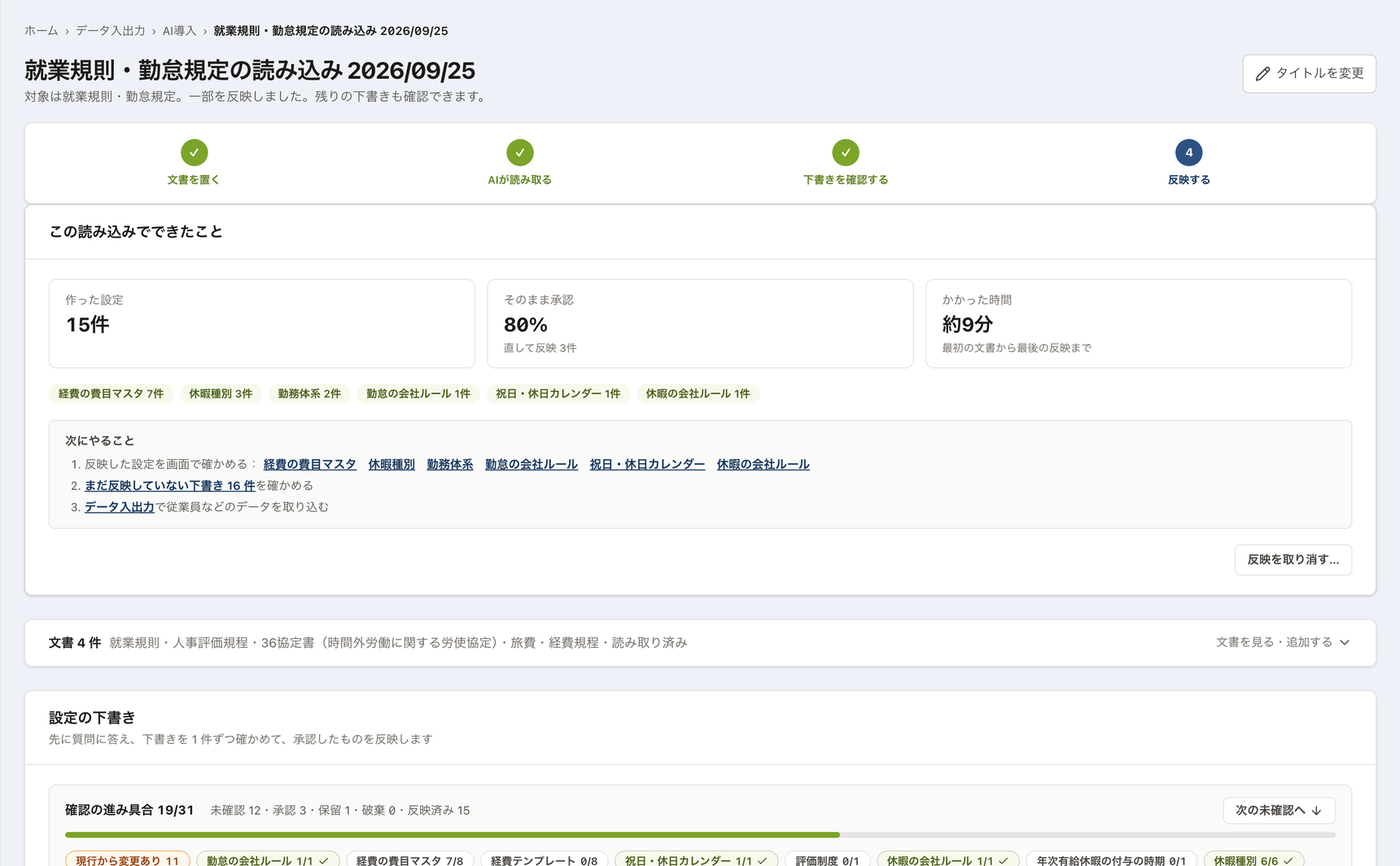
Task: Select the 文書を置く step check icon
Action: coord(194,152)
